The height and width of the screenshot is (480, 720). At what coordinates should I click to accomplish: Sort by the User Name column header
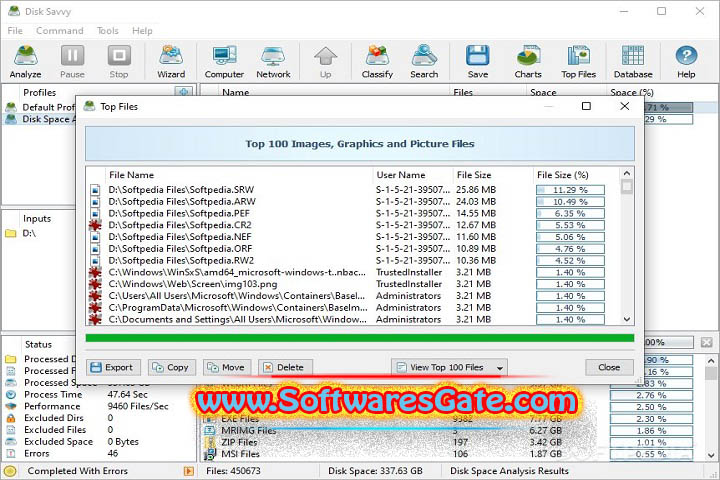point(401,175)
